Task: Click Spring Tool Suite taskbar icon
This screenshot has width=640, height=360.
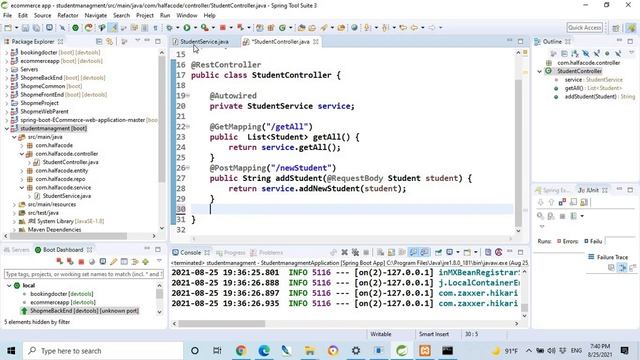Action: 402,350
